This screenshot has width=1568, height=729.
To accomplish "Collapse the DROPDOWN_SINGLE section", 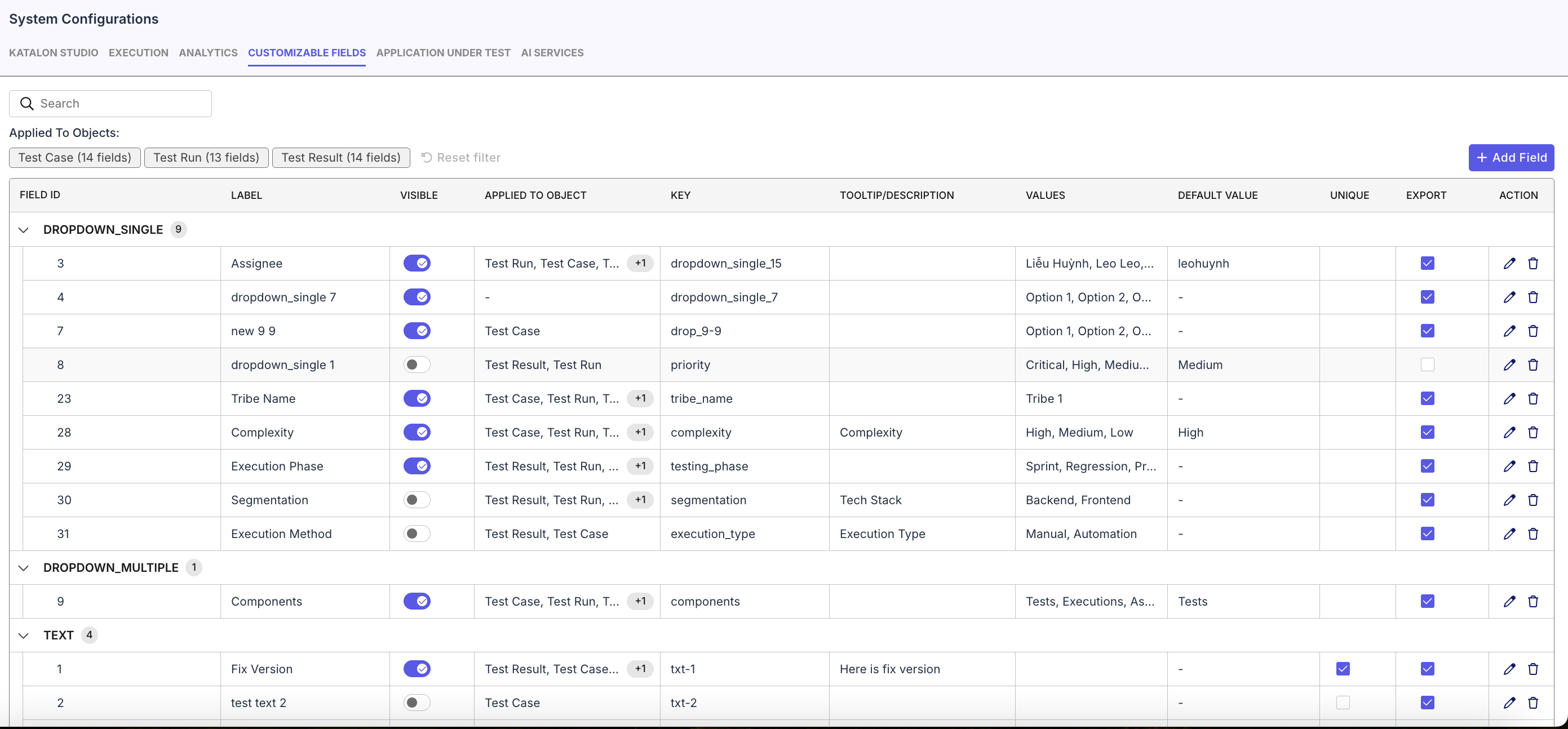I will pyautogui.click(x=23, y=229).
